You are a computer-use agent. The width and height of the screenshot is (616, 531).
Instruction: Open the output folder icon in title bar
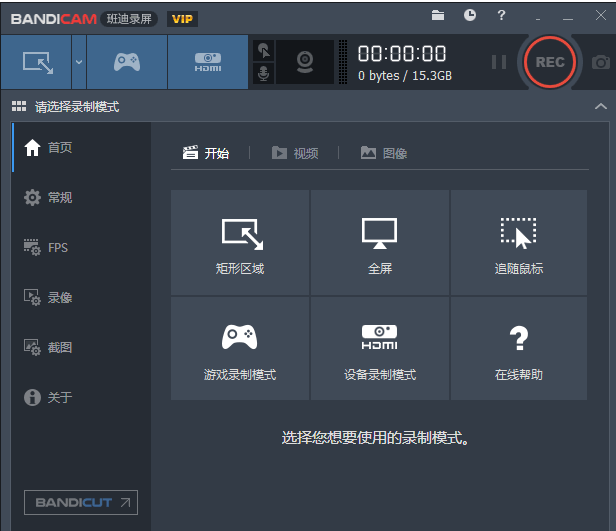(x=438, y=15)
